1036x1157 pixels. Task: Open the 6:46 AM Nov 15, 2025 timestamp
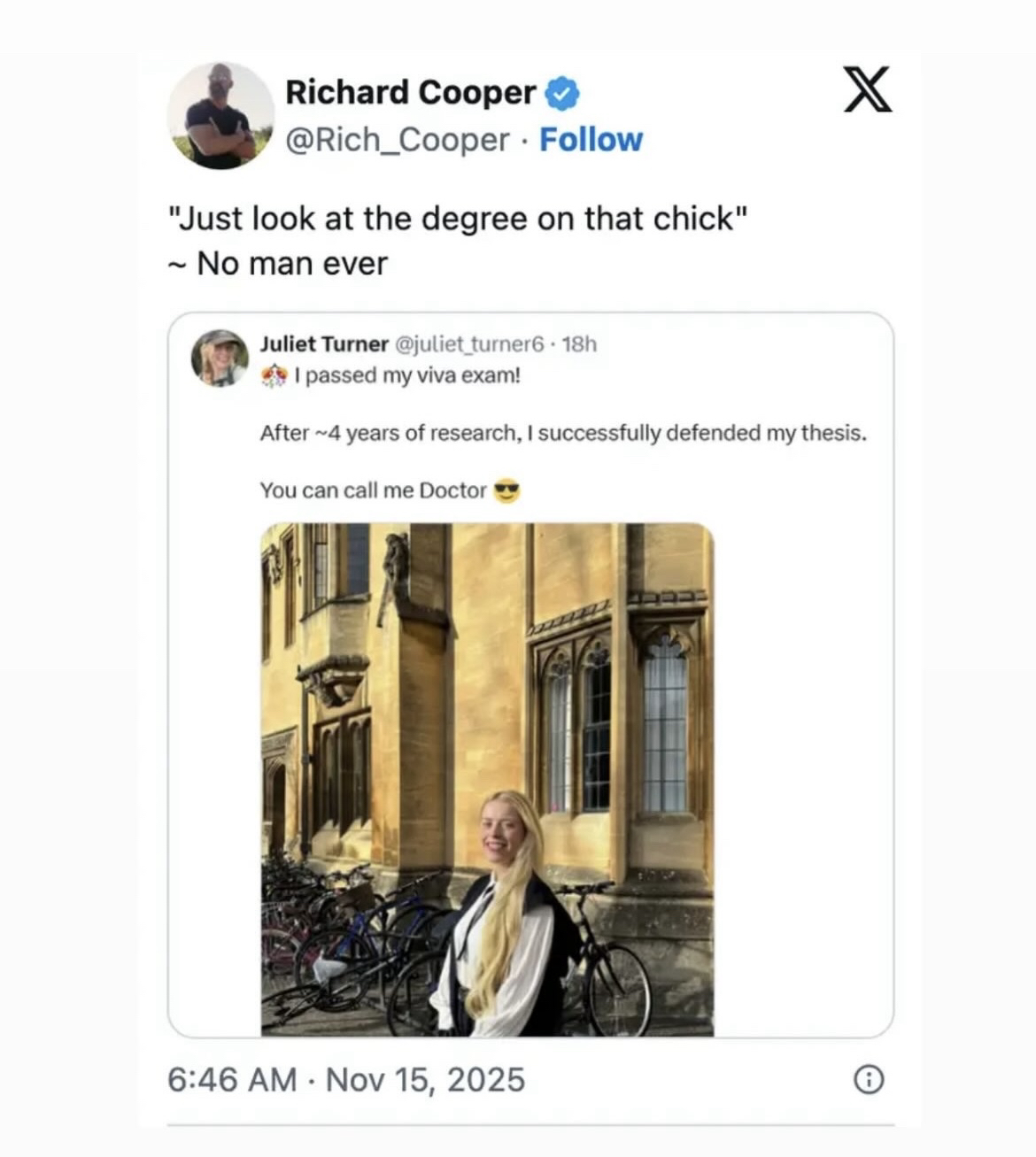[346, 1080]
